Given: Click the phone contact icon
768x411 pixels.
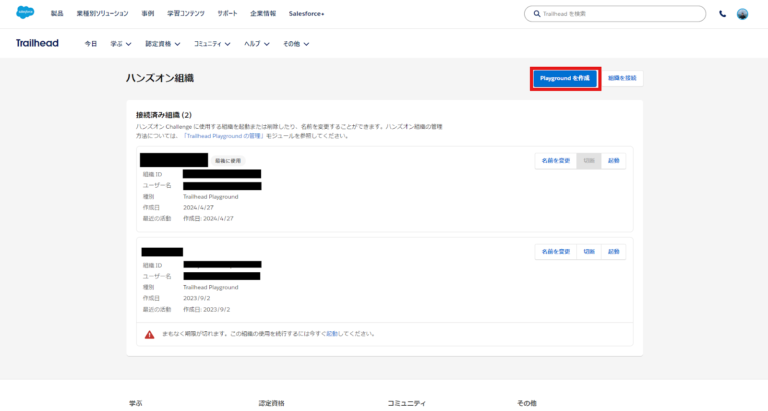Looking at the screenshot, I should point(722,14).
